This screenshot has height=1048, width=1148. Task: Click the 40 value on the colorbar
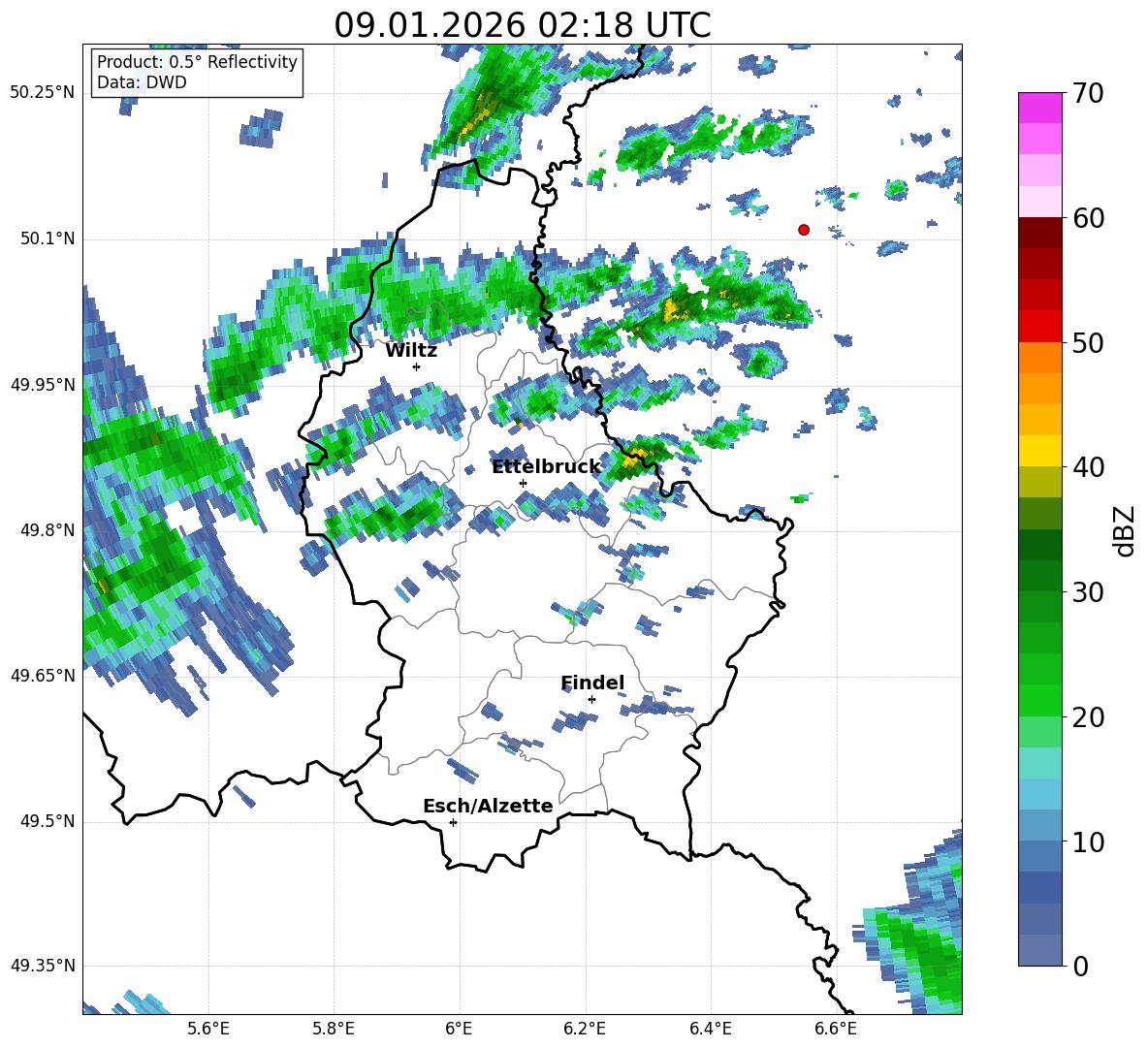tap(1088, 467)
